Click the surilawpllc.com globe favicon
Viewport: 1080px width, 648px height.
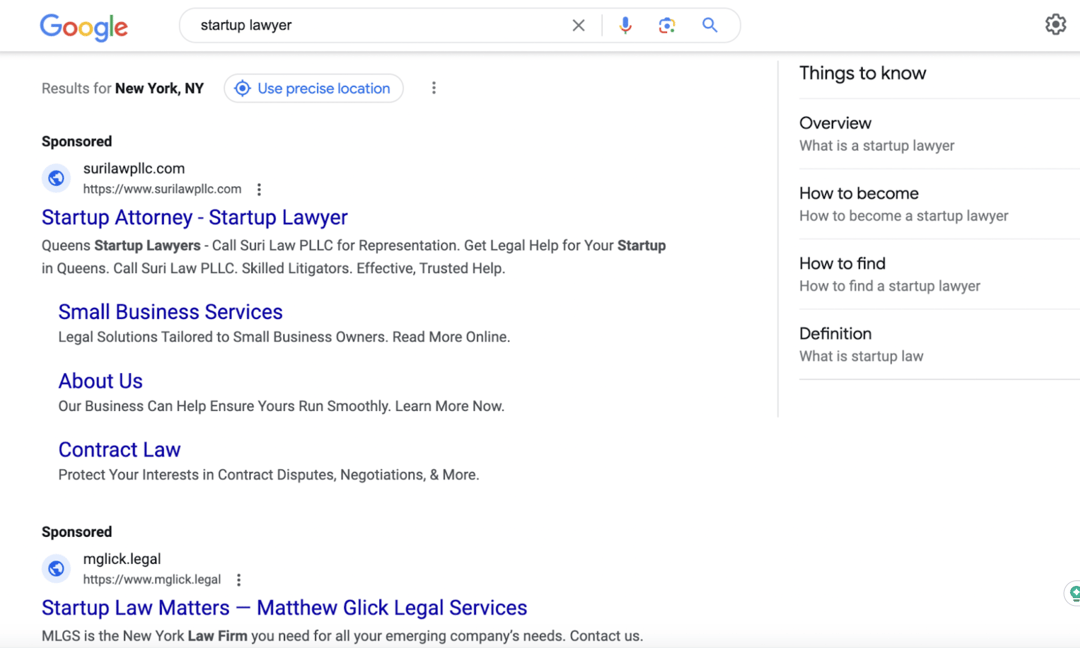57,178
